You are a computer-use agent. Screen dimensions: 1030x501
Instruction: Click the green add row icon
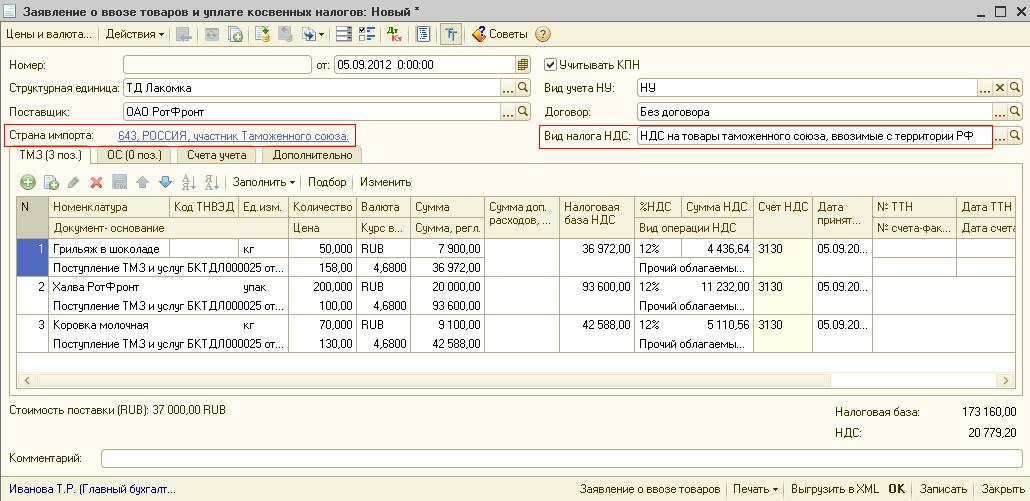(x=28, y=182)
